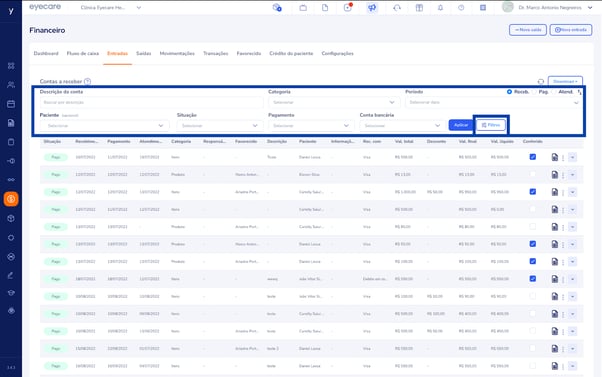602x377 pixels.
Task: Click the help icon beside Contas a receber
Action: click(88, 81)
